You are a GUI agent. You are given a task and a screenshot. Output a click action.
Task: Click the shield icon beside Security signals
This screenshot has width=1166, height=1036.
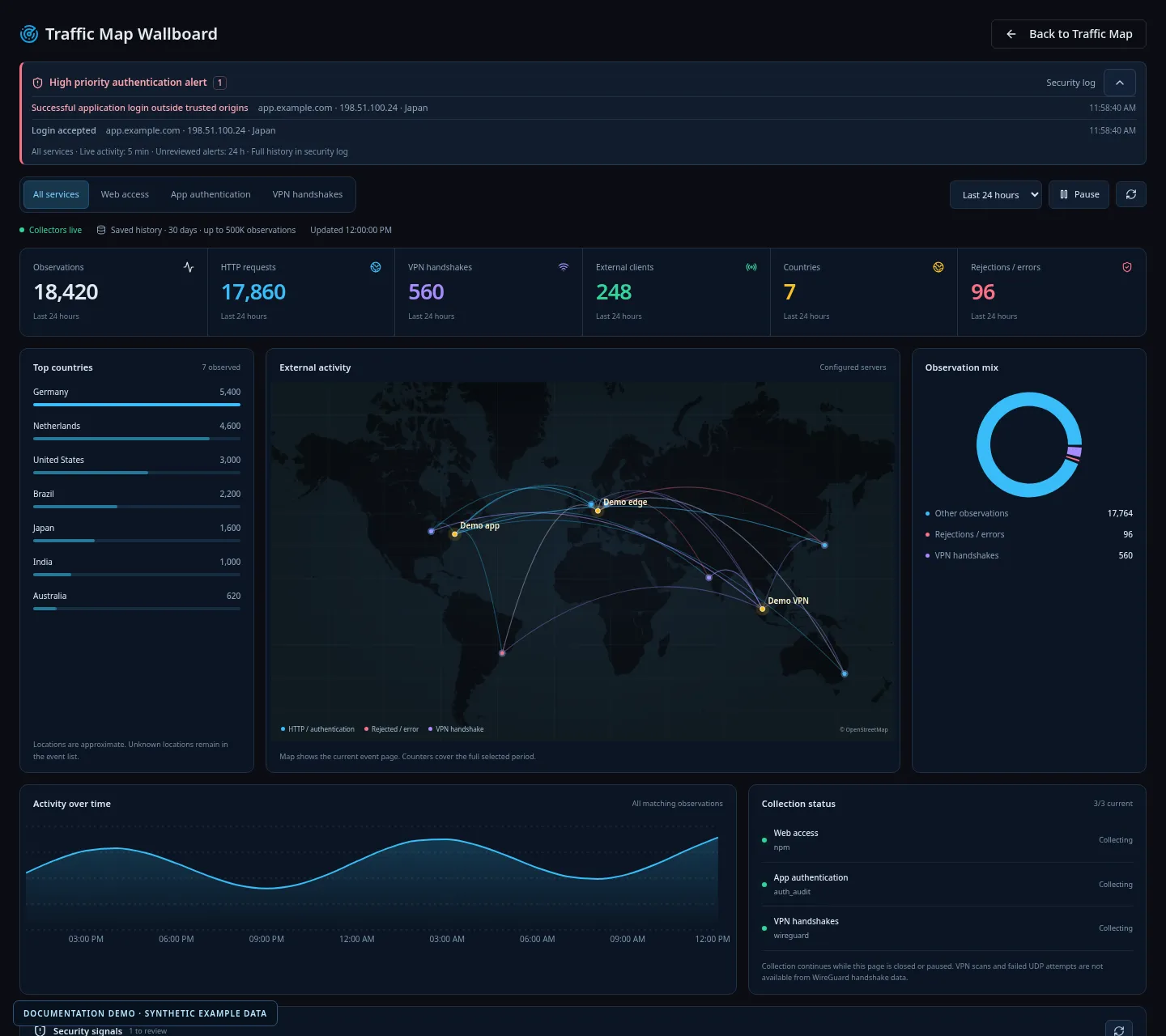coord(40,1030)
